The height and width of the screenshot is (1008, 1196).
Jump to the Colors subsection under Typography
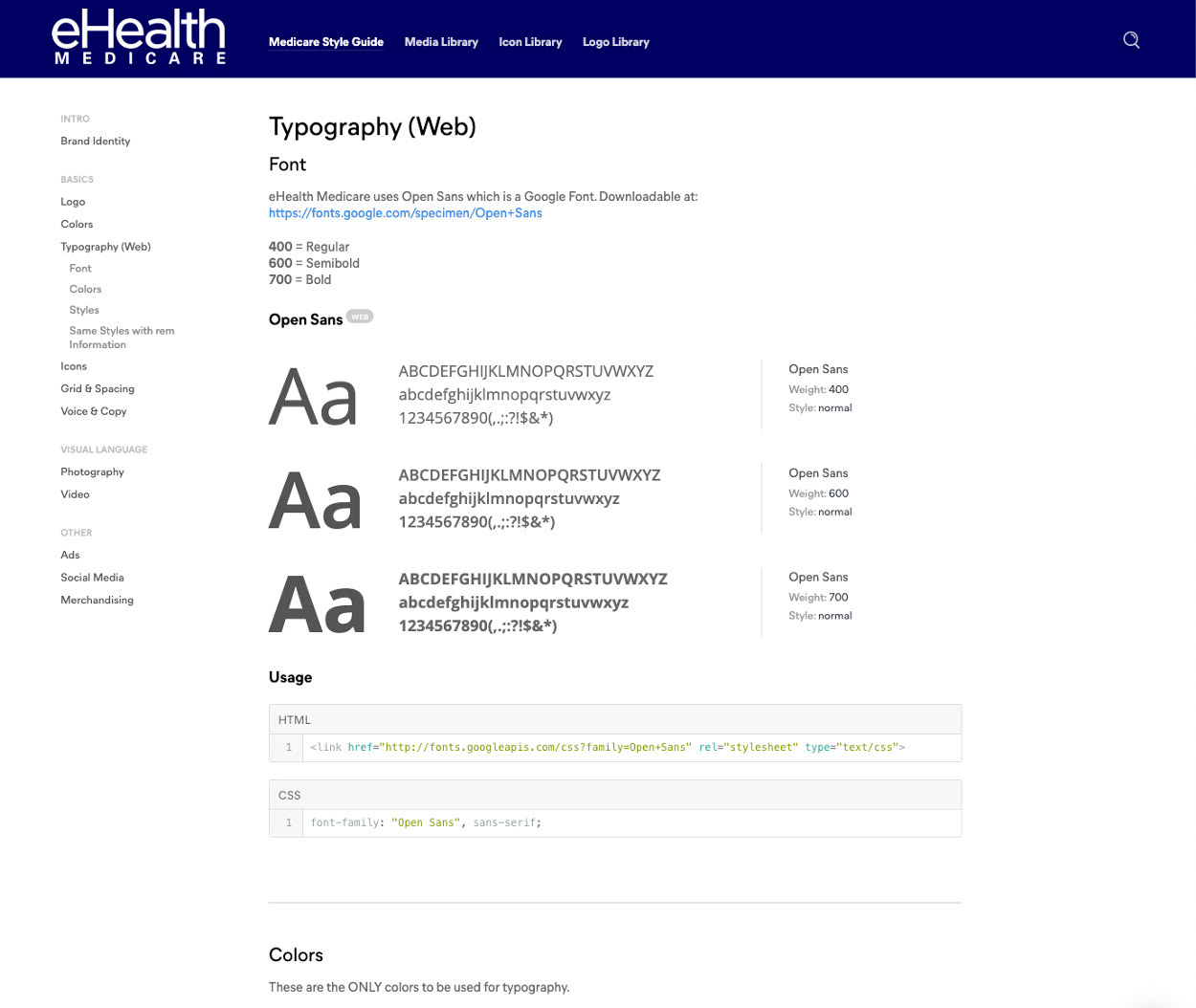point(85,289)
